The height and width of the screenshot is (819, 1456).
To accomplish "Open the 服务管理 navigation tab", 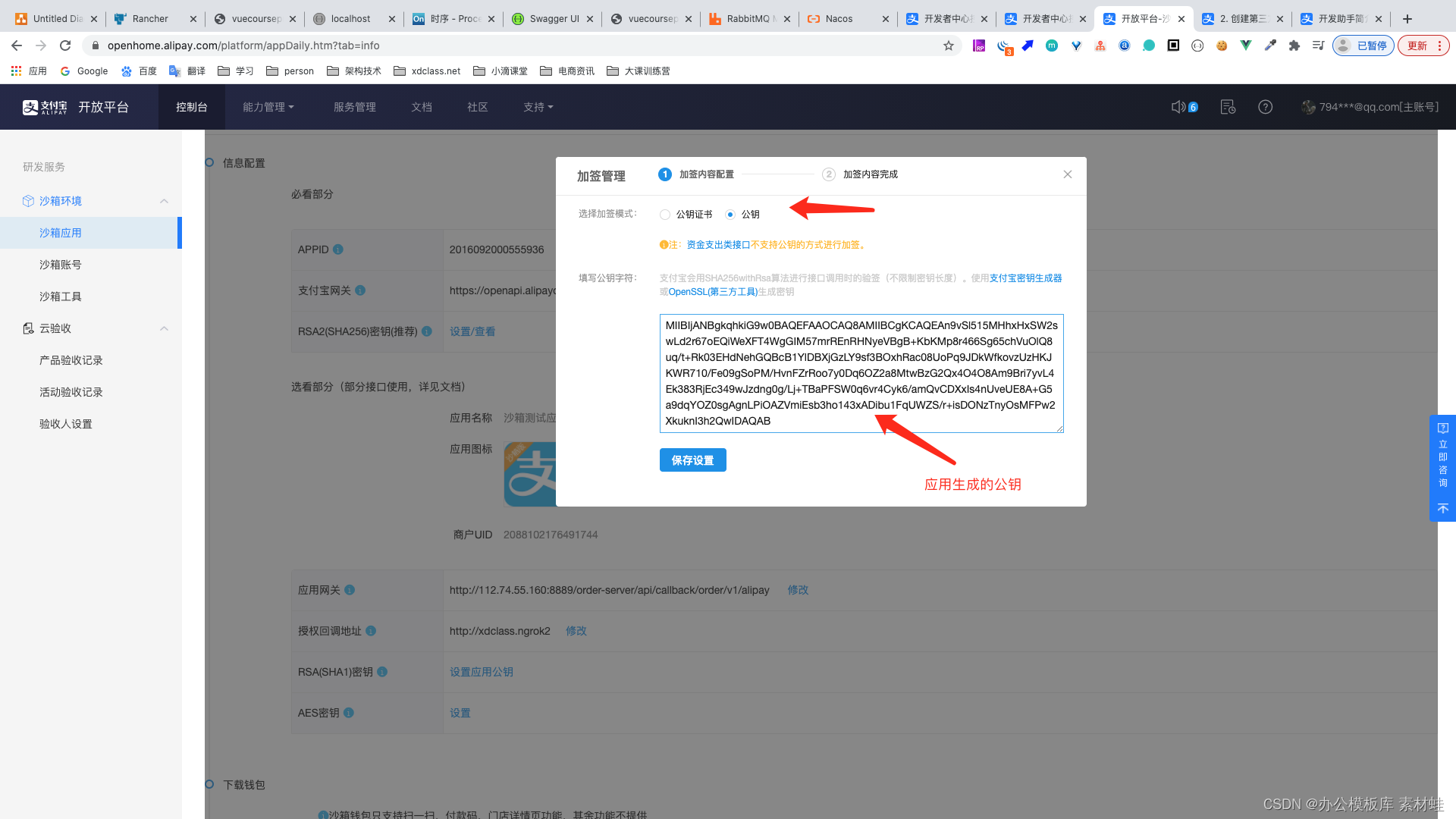I will click(x=354, y=107).
